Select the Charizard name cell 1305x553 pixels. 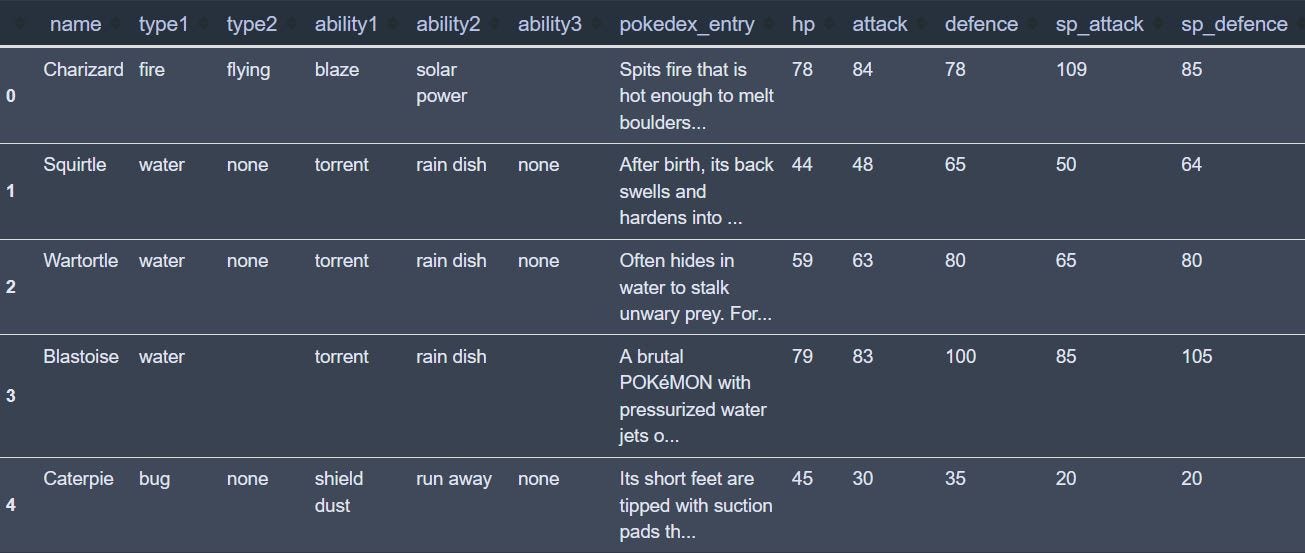point(83,70)
